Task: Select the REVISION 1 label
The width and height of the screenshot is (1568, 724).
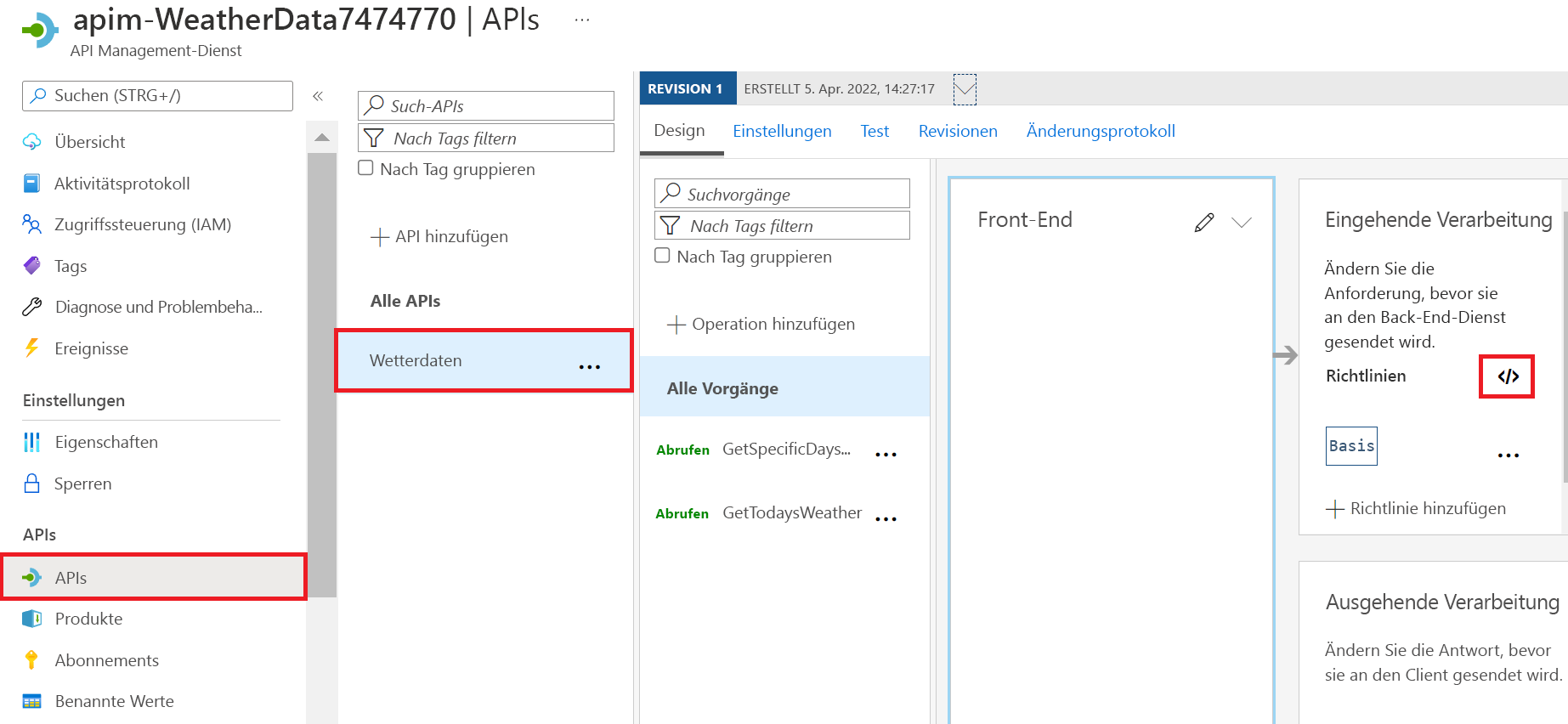Action: point(688,88)
